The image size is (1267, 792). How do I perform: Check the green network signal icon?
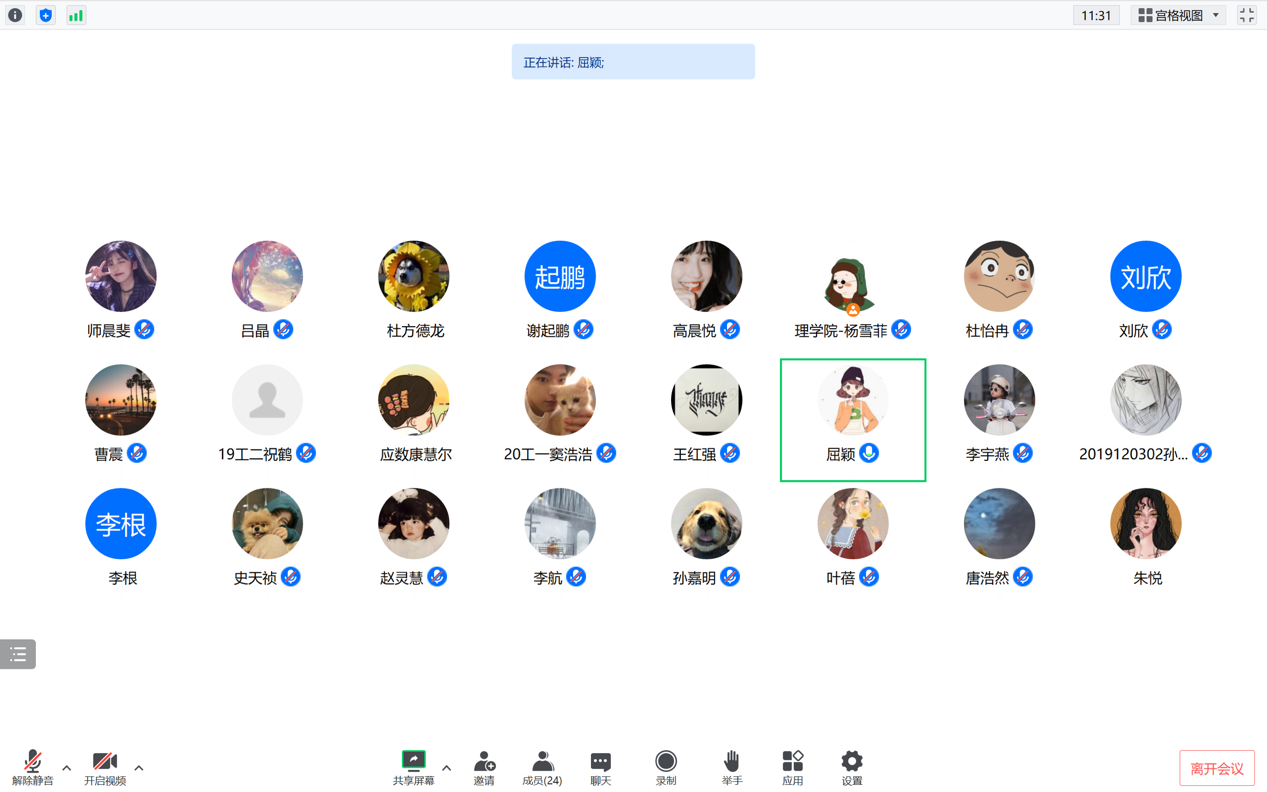point(76,15)
